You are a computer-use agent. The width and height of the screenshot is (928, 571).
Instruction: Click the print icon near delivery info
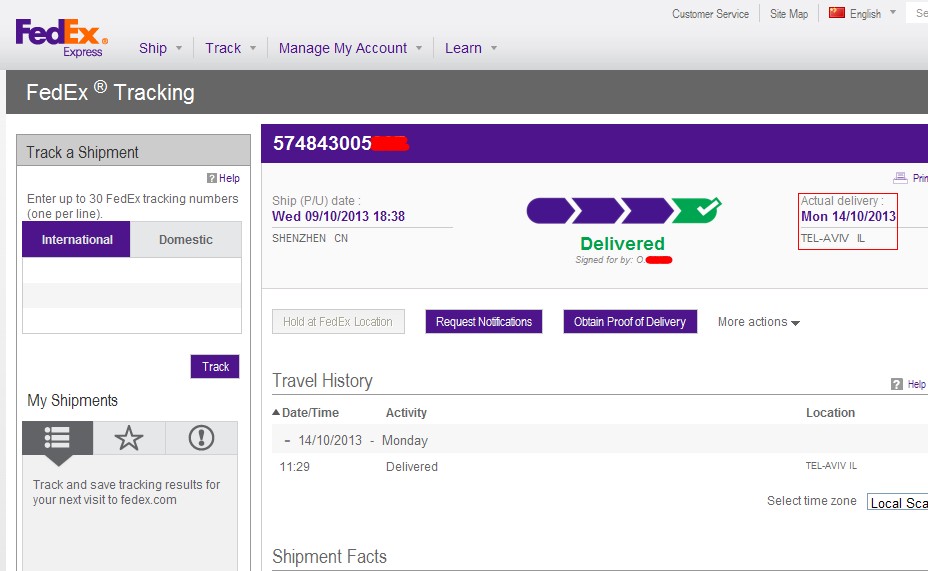[x=900, y=178]
